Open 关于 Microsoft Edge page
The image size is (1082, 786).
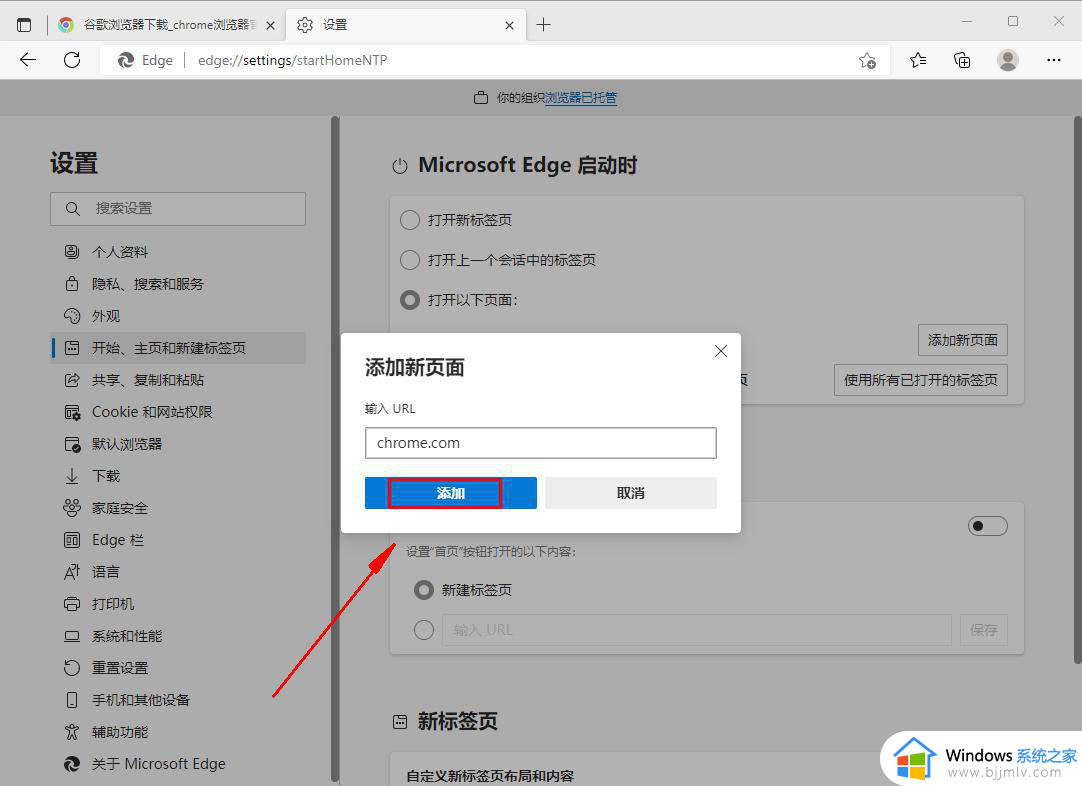click(178, 763)
